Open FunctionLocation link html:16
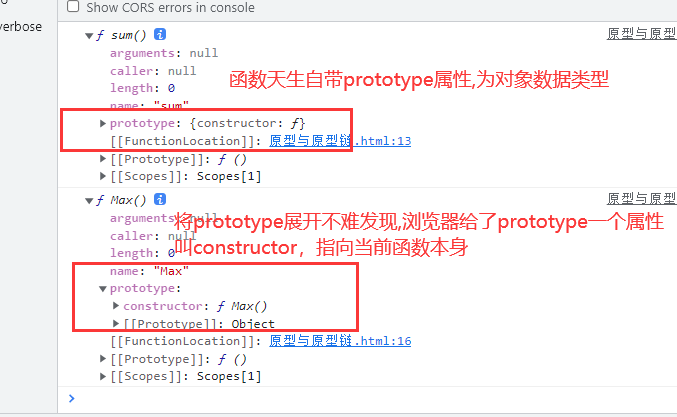The image size is (677, 417). coord(340,341)
